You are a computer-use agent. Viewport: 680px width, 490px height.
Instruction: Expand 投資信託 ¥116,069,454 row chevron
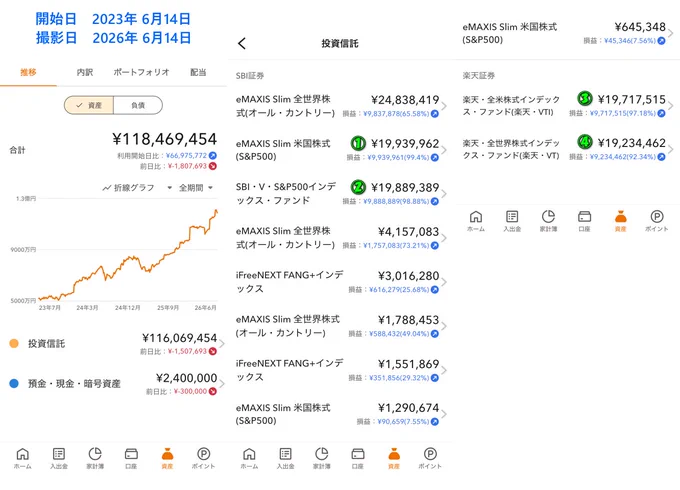tap(222, 344)
